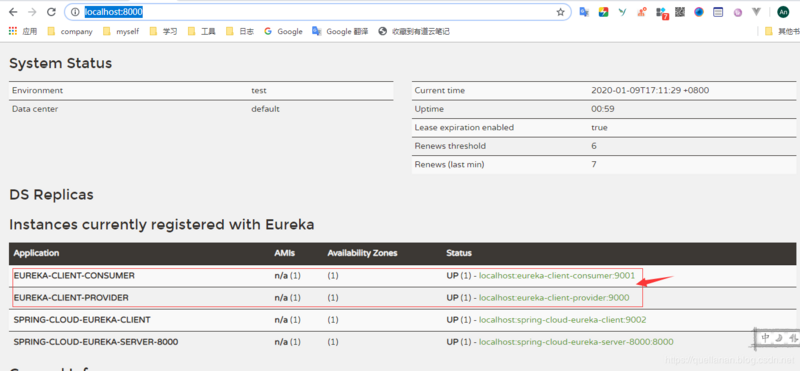Open the Google 翻译 bookmark
800x371 pixels.
point(340,32)
